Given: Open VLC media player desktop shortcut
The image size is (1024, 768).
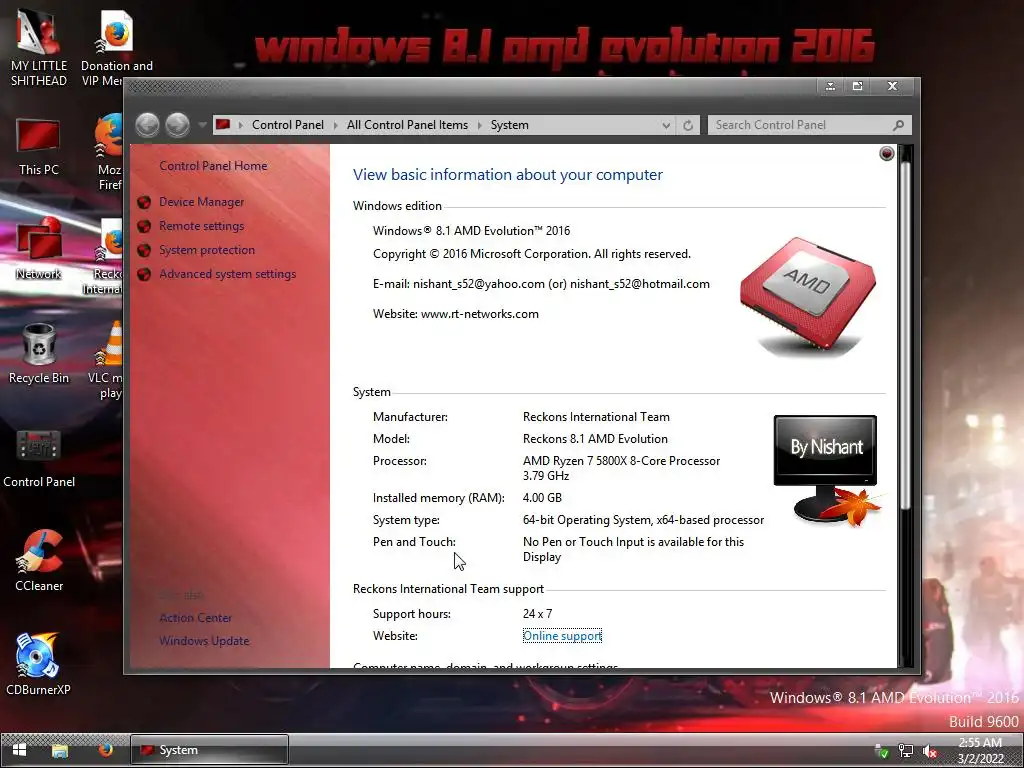Looking at the screenshot, I should coord(108,360).
